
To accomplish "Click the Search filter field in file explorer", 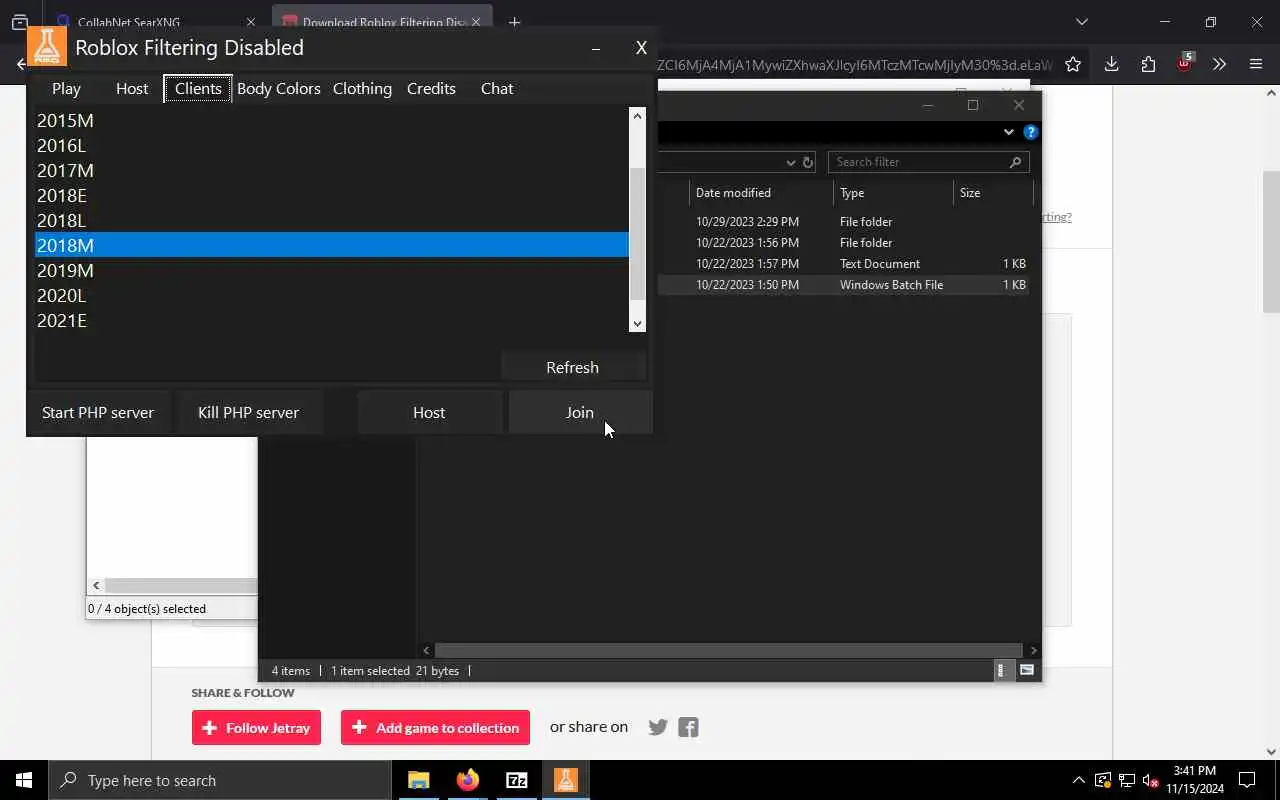I will click(920, 162).
